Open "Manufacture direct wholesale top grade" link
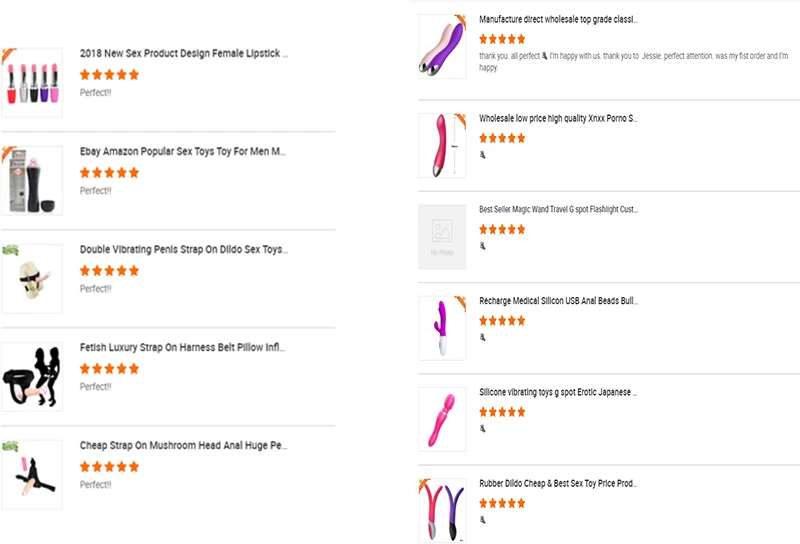 558,19
